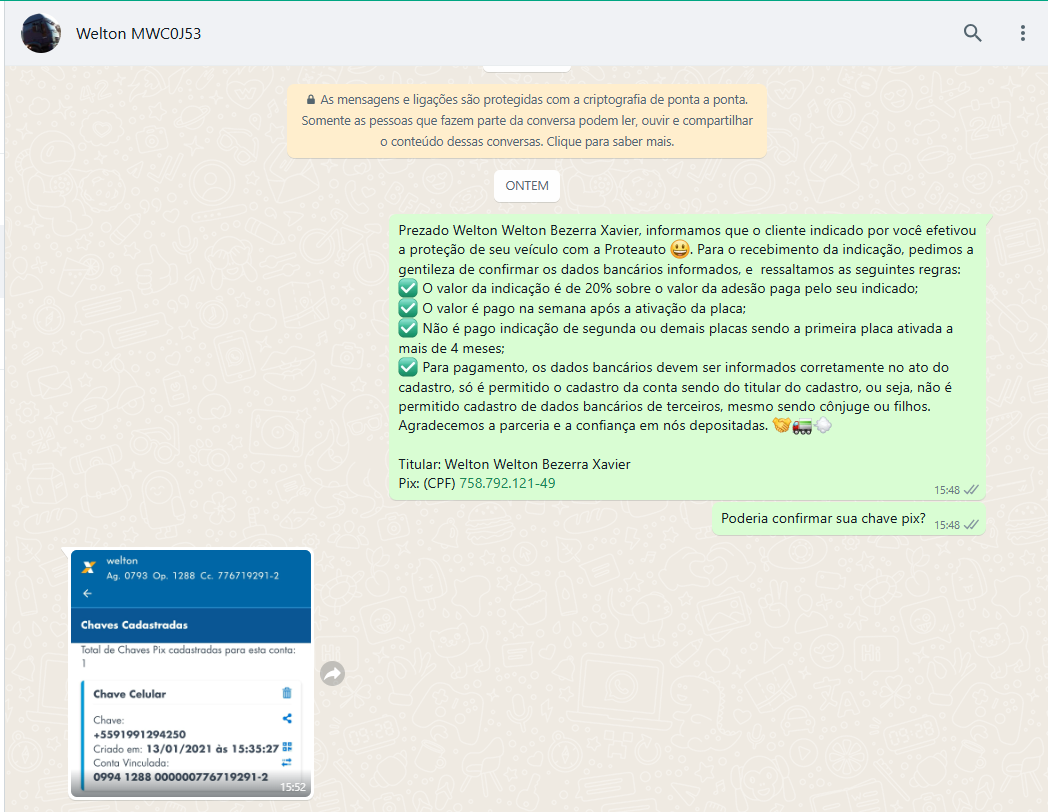
Task: Click the Caixa logo in the screenshot
Action: tap(89, 567)
